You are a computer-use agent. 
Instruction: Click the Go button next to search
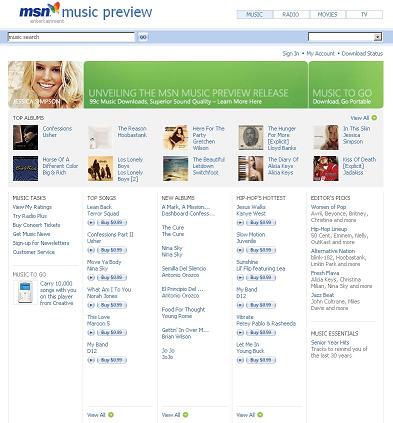click(143, 37)
